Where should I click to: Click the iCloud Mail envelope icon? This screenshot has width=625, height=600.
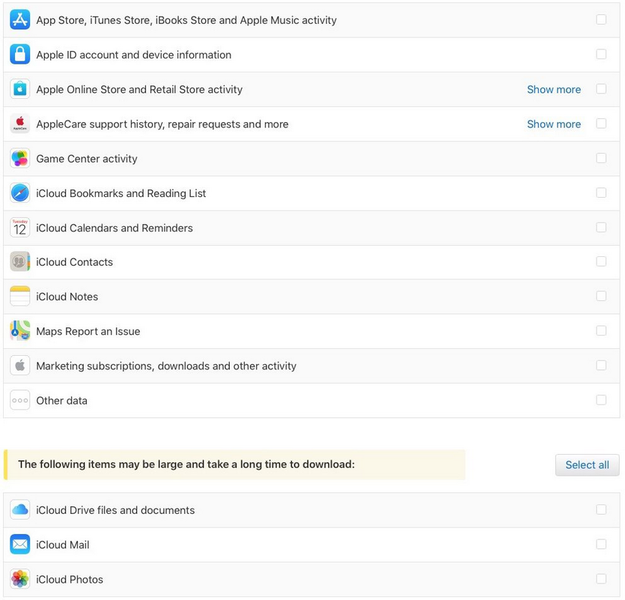tap(20, 544)
